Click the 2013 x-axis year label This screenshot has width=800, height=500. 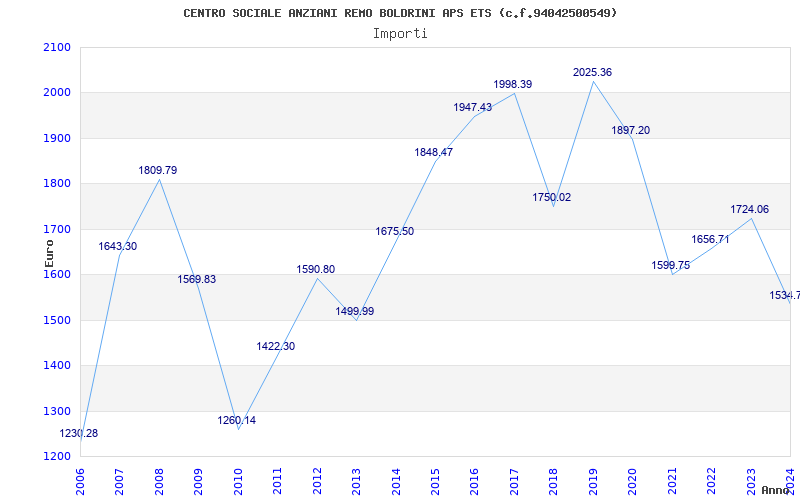(x=357, y=481)
